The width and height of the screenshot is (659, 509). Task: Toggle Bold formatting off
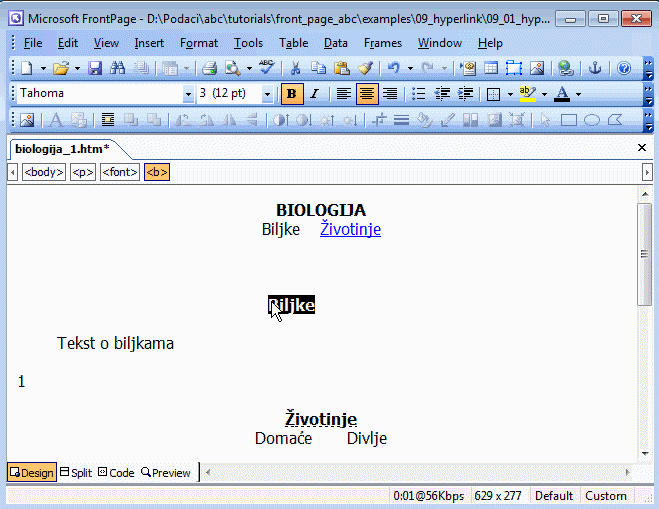292,94
